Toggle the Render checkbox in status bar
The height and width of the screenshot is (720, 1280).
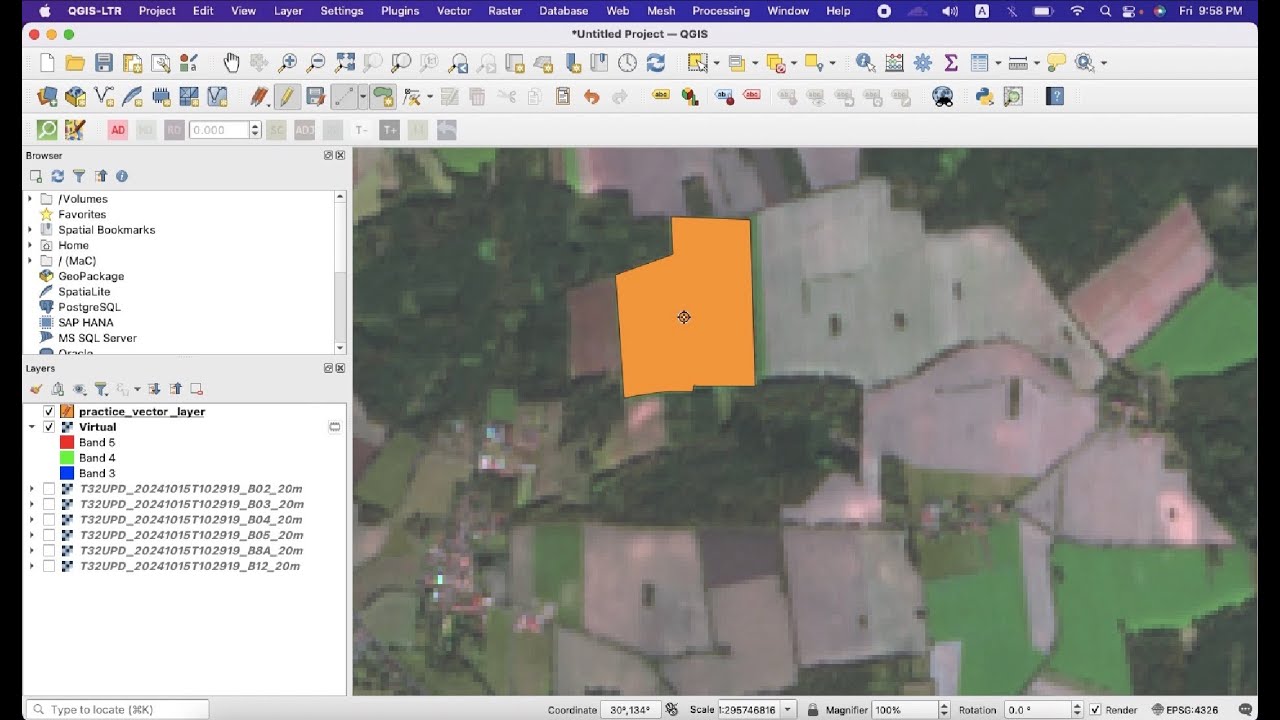(x=1095, y=710)
